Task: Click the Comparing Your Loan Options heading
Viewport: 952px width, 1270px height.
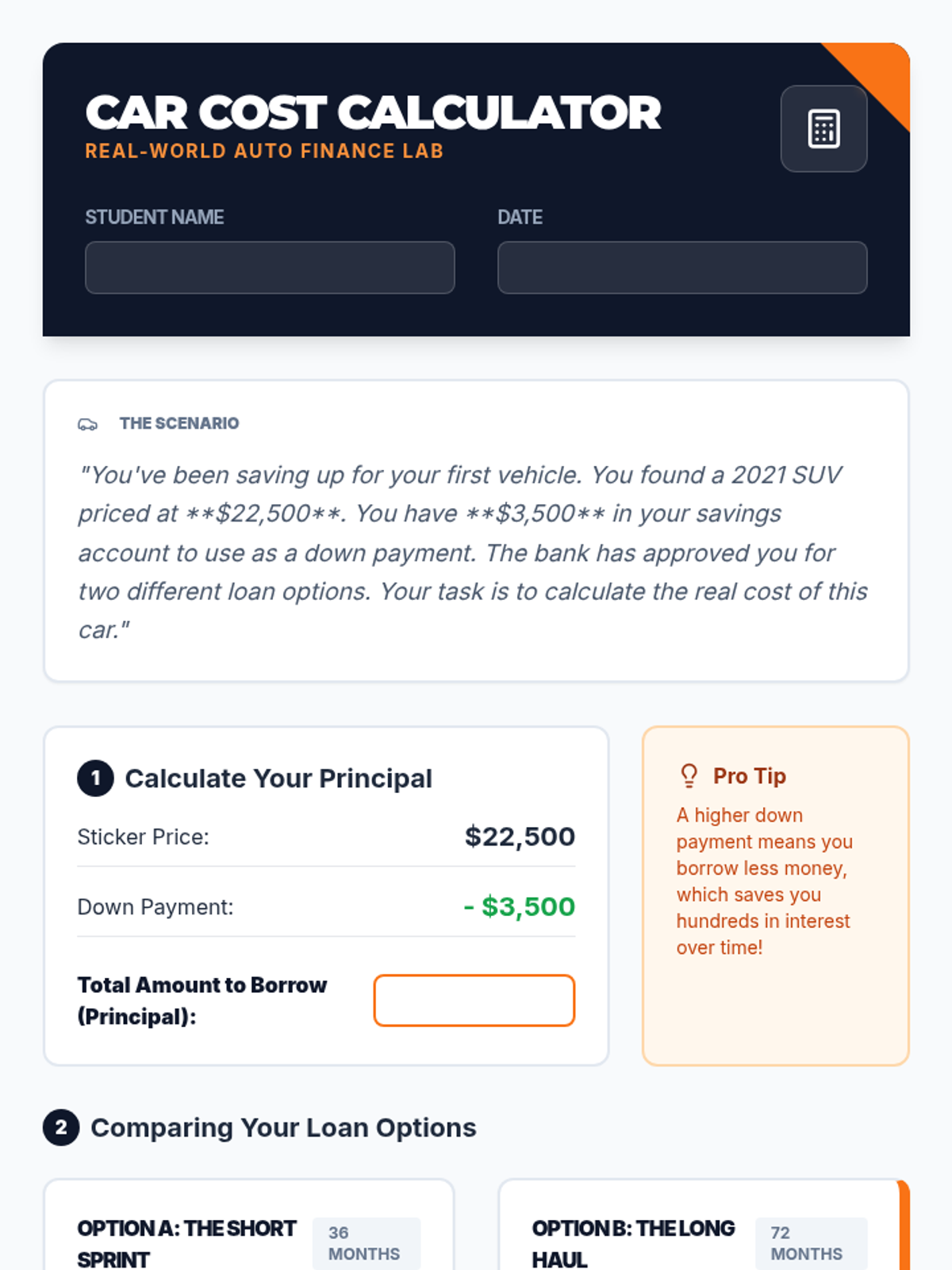Action: [x=283, y=1128]
